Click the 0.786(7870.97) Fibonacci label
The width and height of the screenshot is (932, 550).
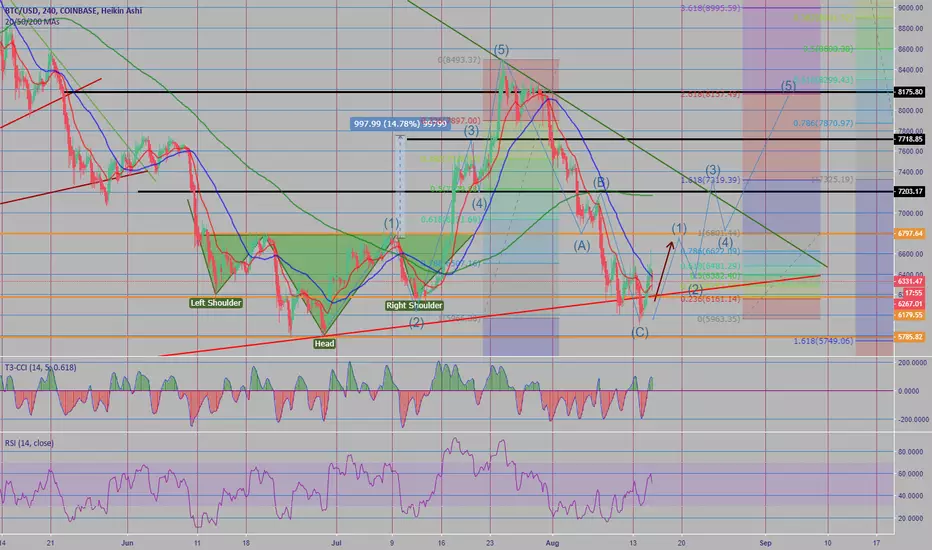tap(823, 123)
